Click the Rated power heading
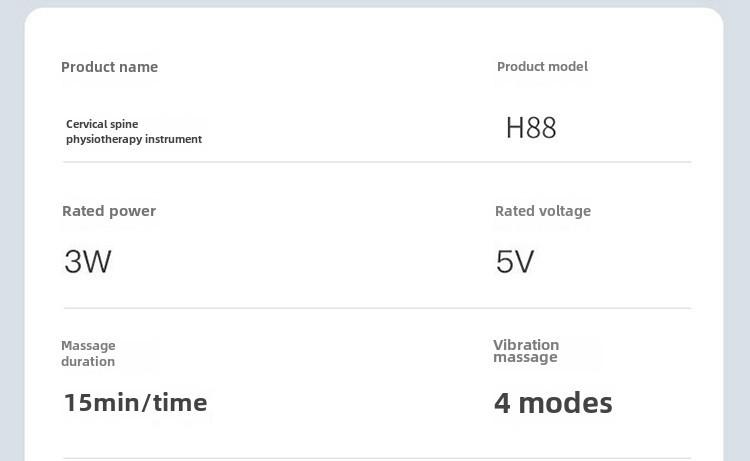The height and width of the screenshot is (461, 750). pyautogui.click(x=109, y=211)
